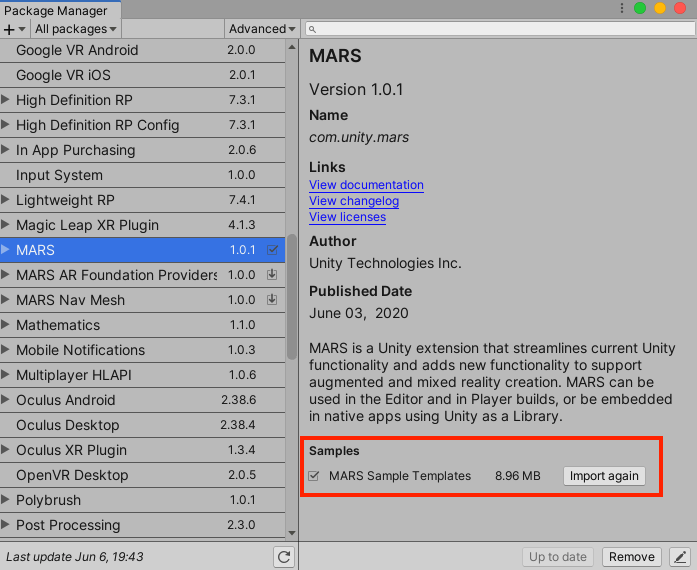Select Google VR iOS package
The width and height of the screenshot is (697, 570).
(x=142, y=75)
